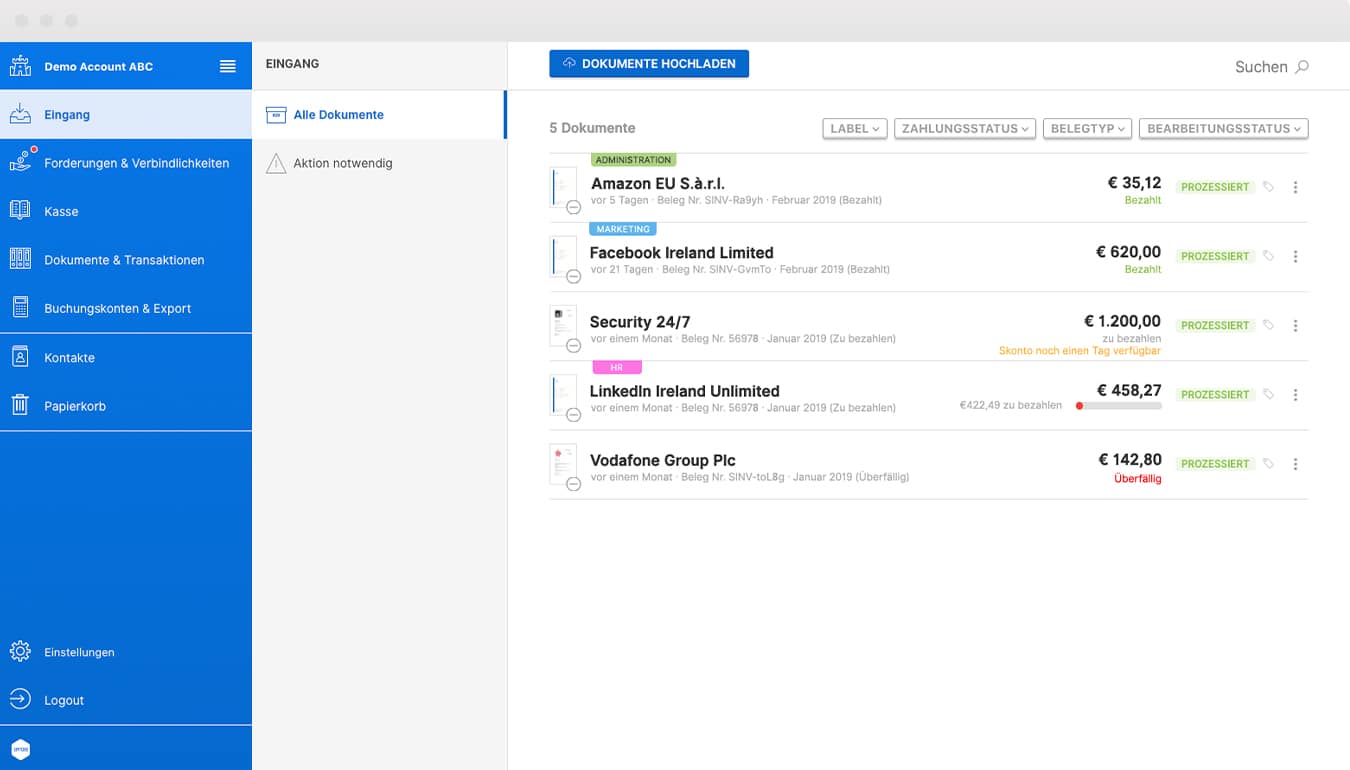Open the hamburger menu beside Demo Account ABC
The width and height of the screenshot is (1350, 770).
click(x=228, y=66)
